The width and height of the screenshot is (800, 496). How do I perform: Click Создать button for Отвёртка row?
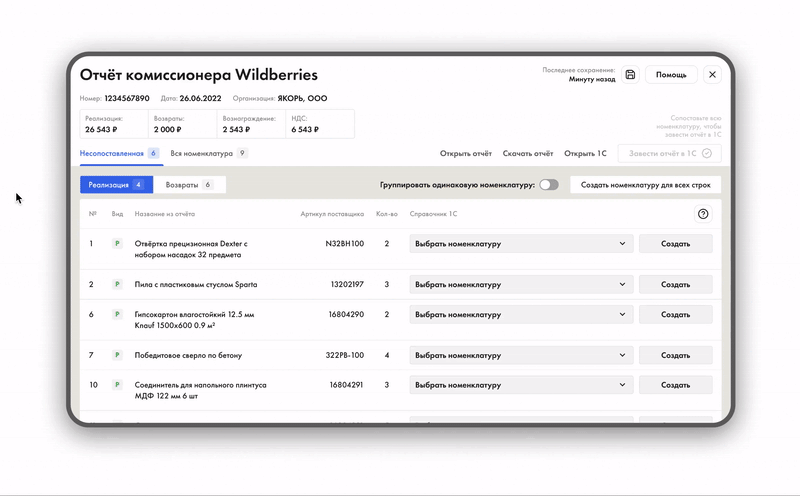[x=676, y=243]
